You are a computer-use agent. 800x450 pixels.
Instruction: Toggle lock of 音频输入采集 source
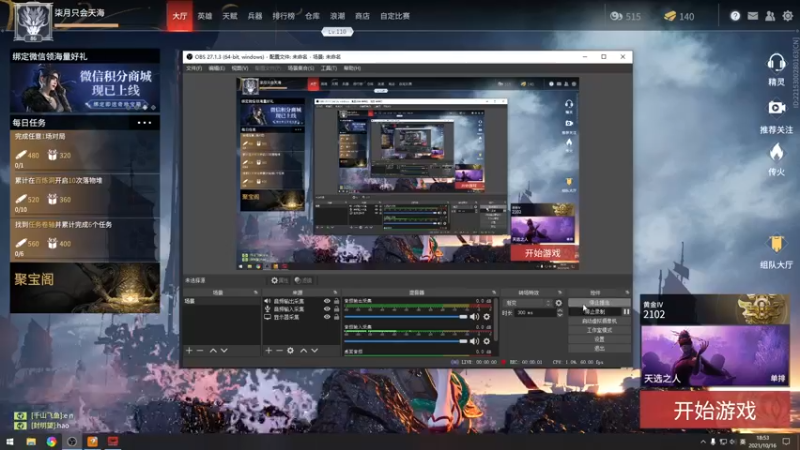tap(336, 309)
